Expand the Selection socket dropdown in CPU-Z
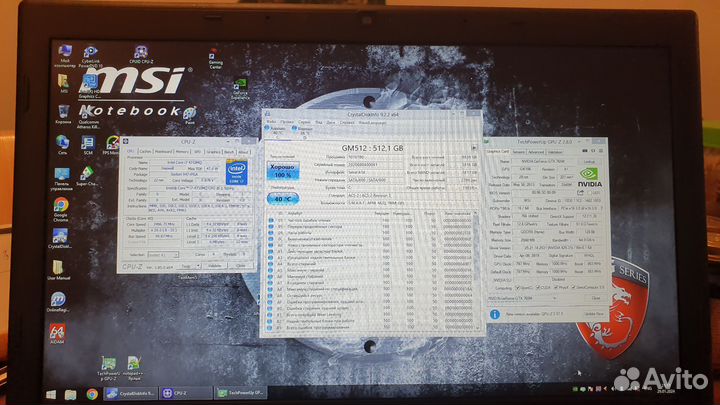The image size is (720, 405). (x=163, y=254)
